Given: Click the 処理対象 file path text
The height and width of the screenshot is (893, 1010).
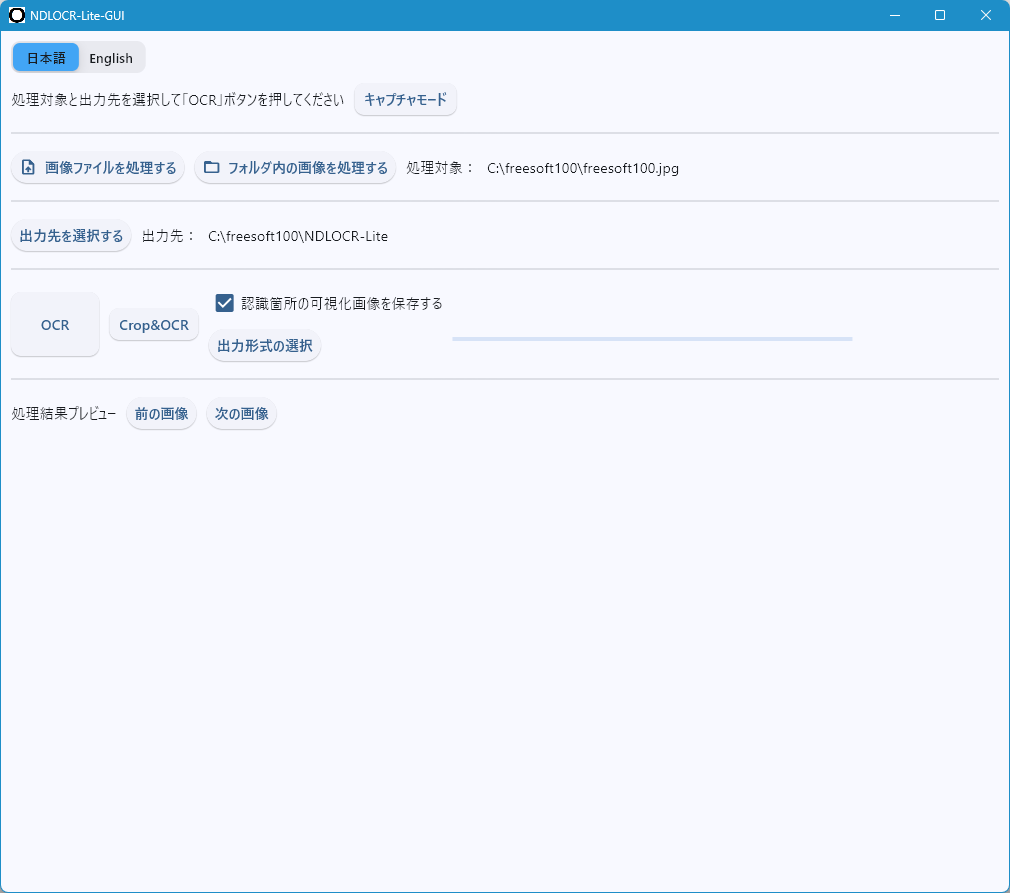Looking at the screenshot, I should coord(582,168).
